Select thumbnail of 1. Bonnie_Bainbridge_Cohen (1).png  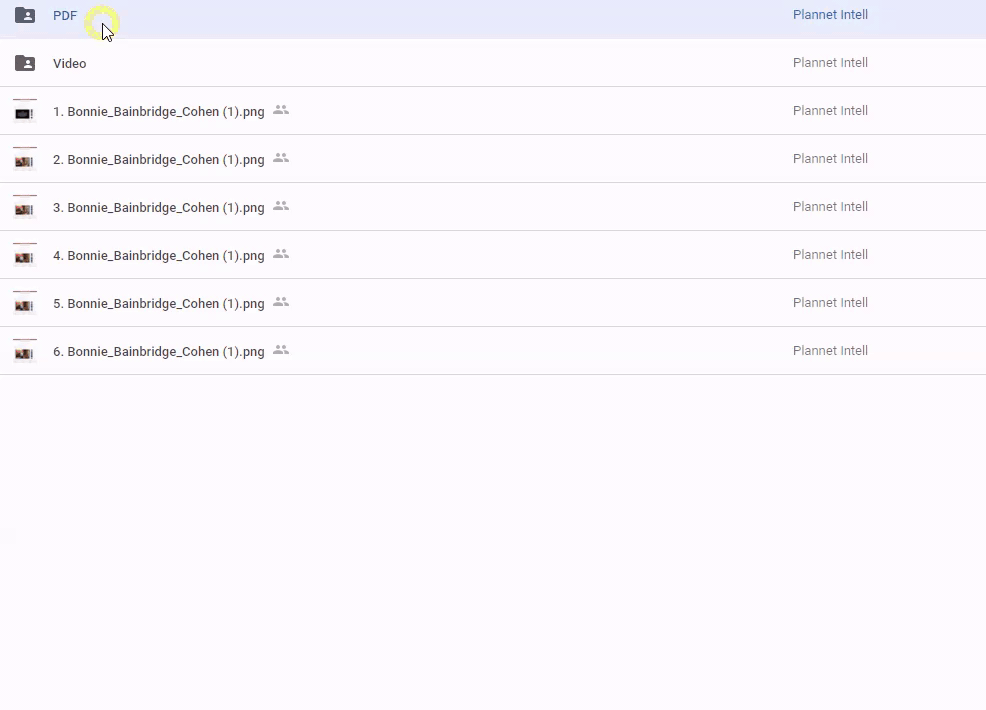[25, 111]
